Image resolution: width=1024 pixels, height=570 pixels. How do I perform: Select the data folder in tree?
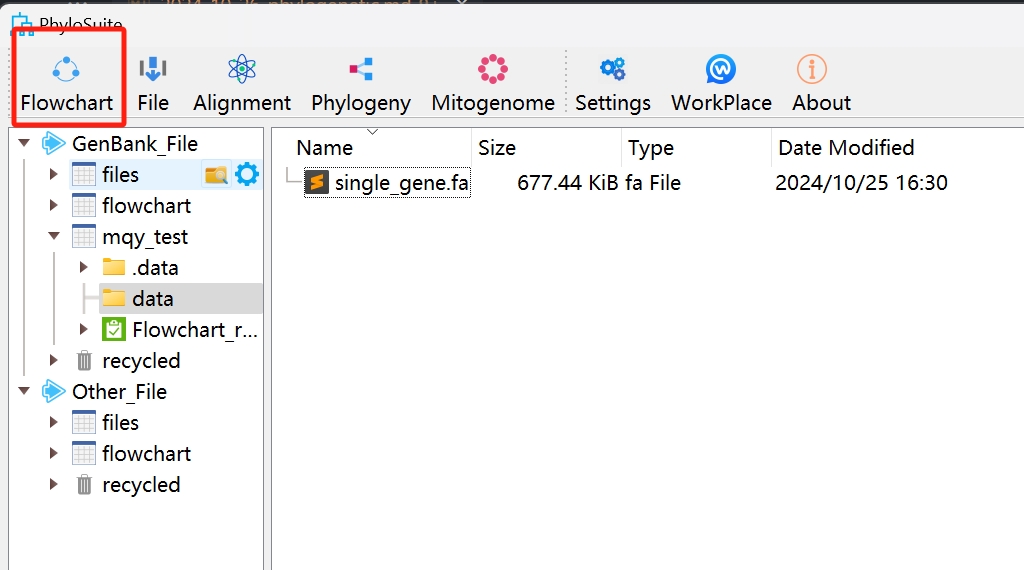[x=152, y=299]
